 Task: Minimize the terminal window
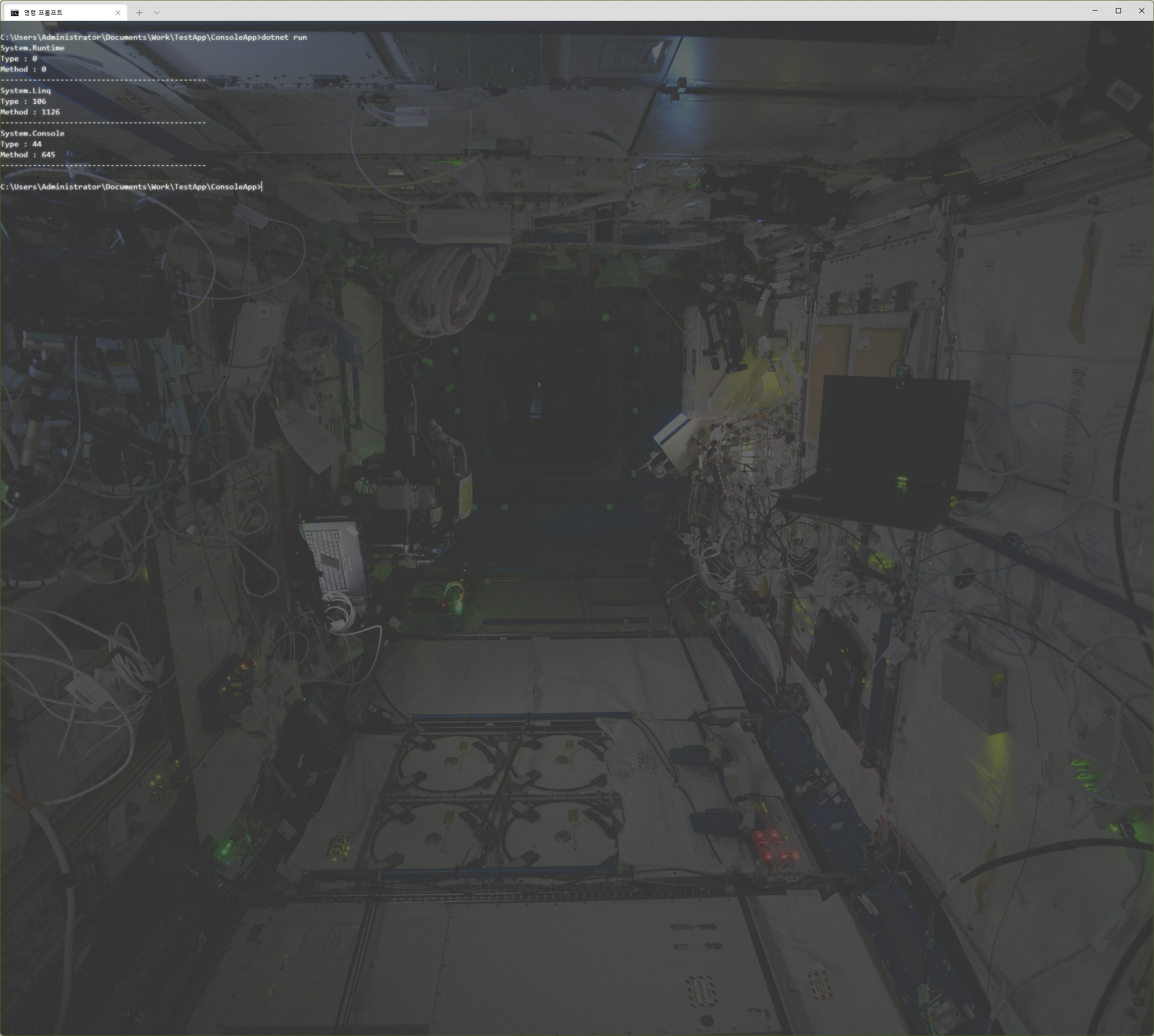(1094, 11)
